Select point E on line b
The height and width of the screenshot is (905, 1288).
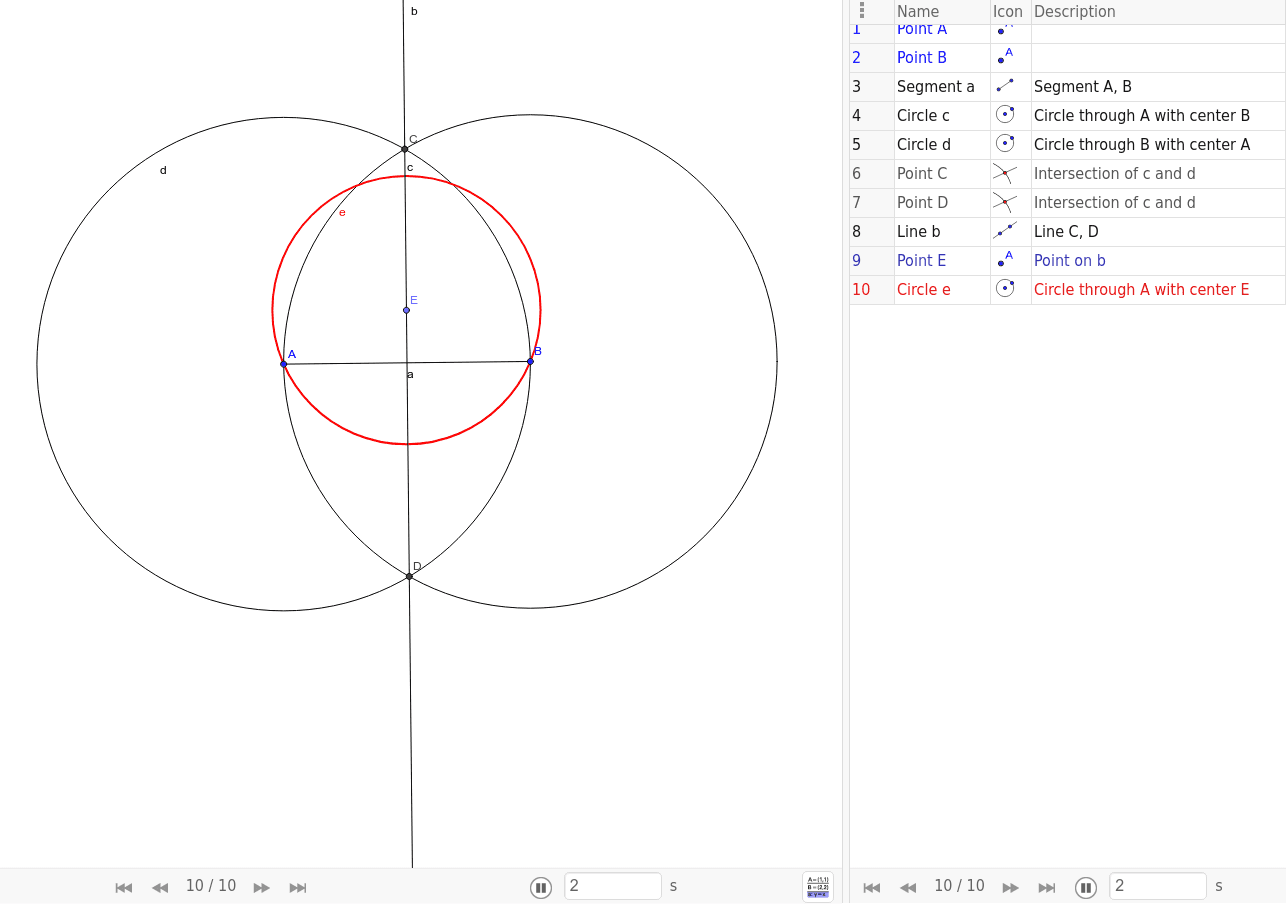point(406,310)
